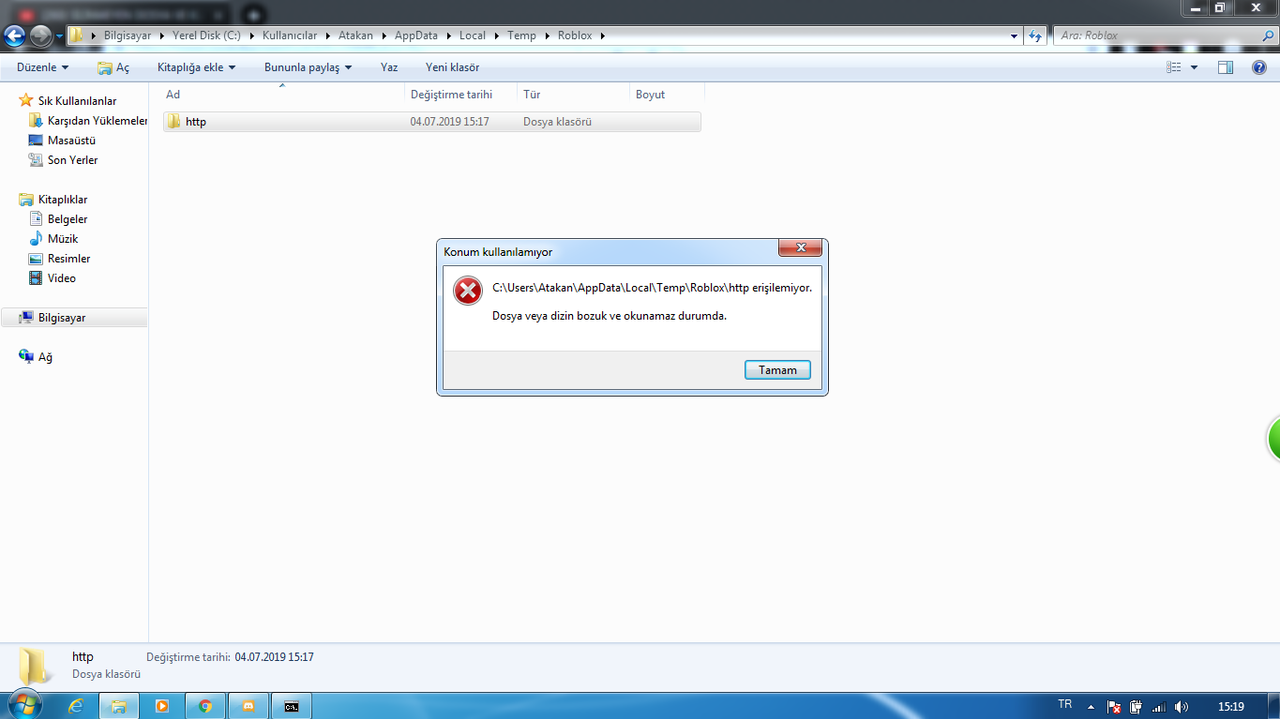1280x719 pixels.
Task: Open Internet Explorer from the taskbar
Action: (x=76, y=706)
